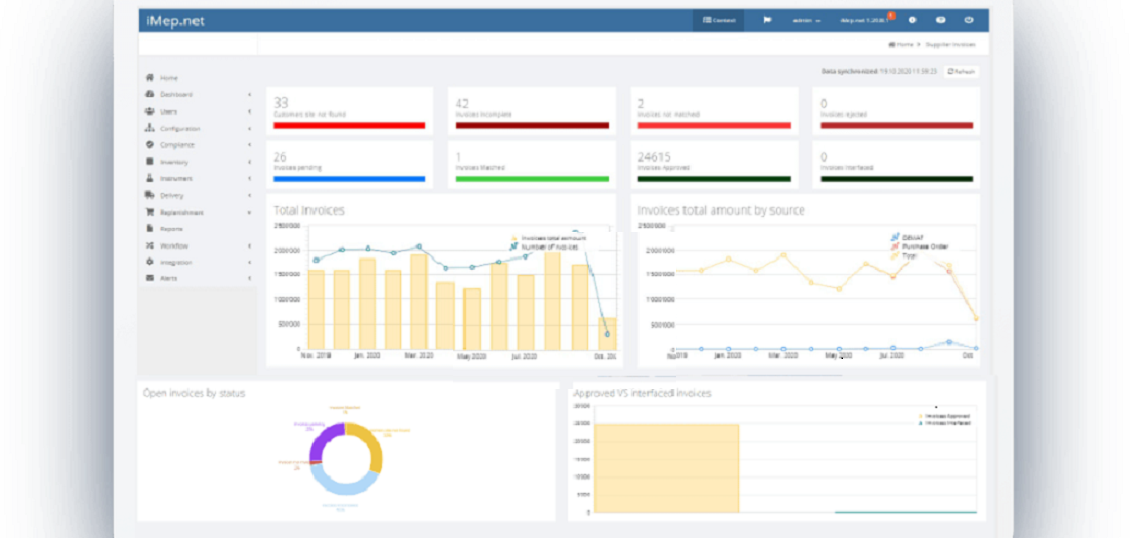Click the Open invoices by status title
Viewport: 1132px width, 538px height.
point(194,394)
